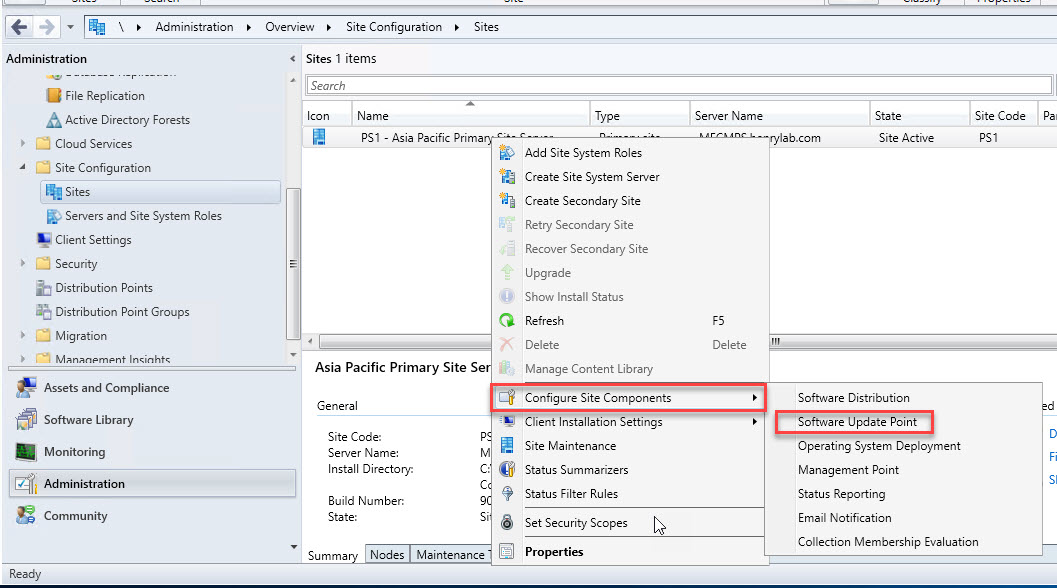This screenshot has width=1057, height=588.
Task: Expand the Cloud Services tree node
Action: [23, 144]
